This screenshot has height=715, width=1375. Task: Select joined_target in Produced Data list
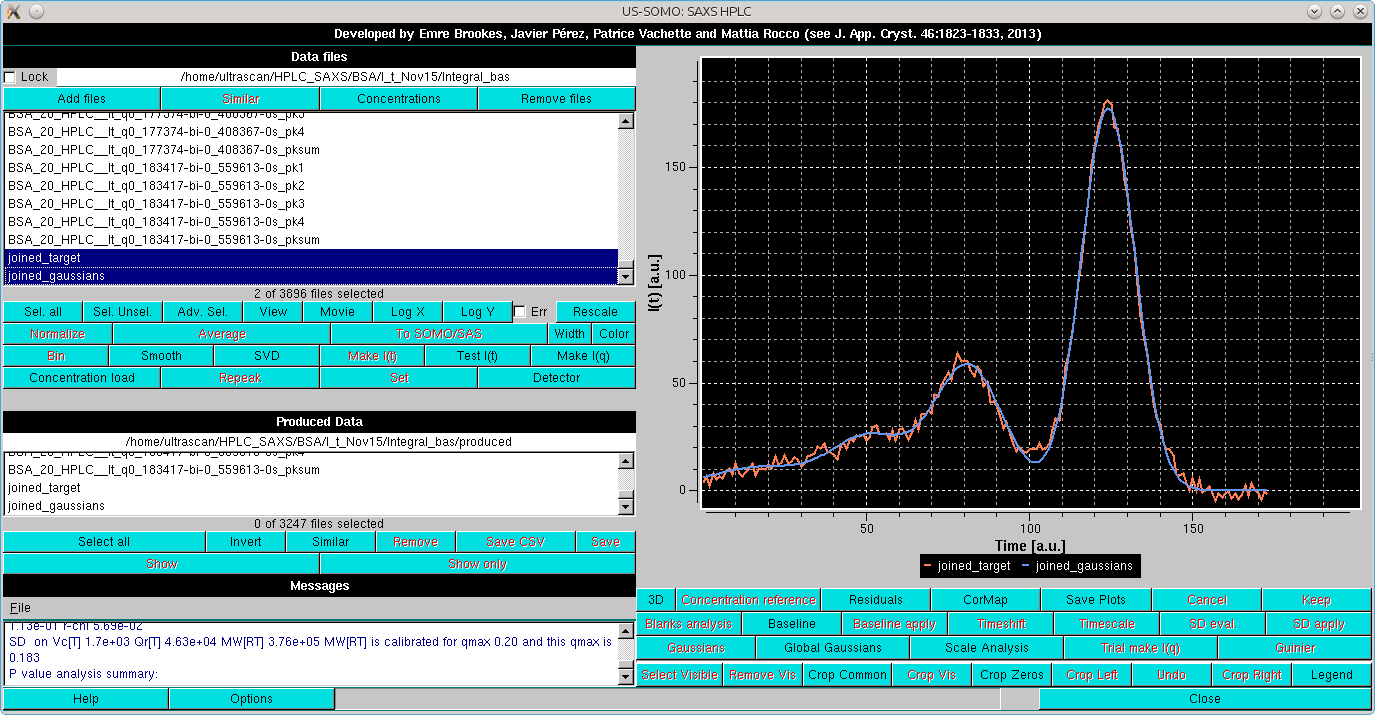tap(311, 488)
